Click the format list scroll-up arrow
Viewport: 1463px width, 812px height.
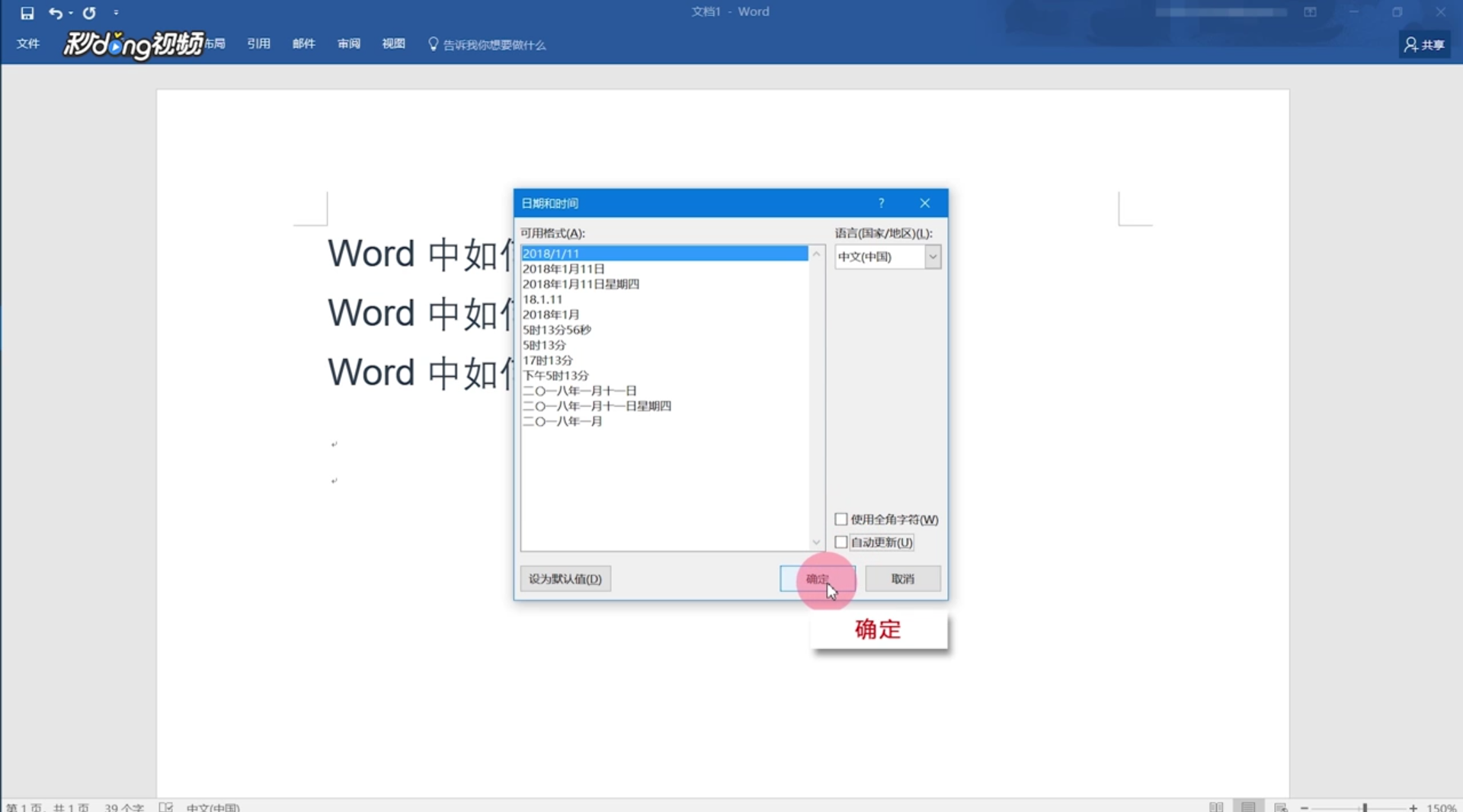click(x=816, y=254)
